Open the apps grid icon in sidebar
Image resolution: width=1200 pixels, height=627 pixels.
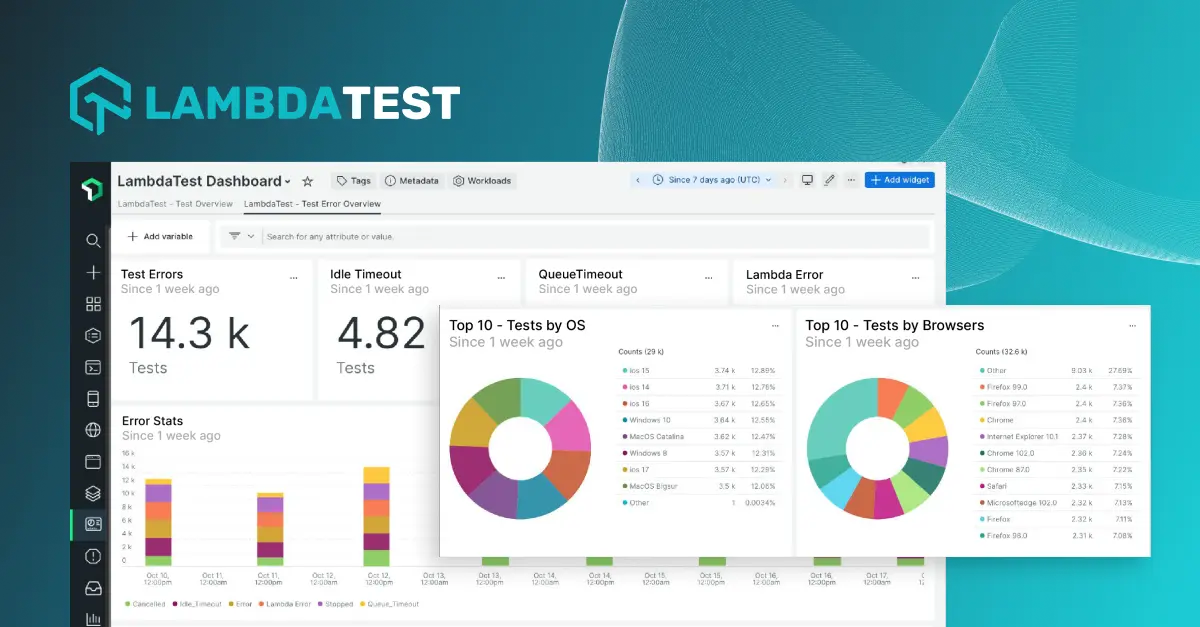coord(93,304)
